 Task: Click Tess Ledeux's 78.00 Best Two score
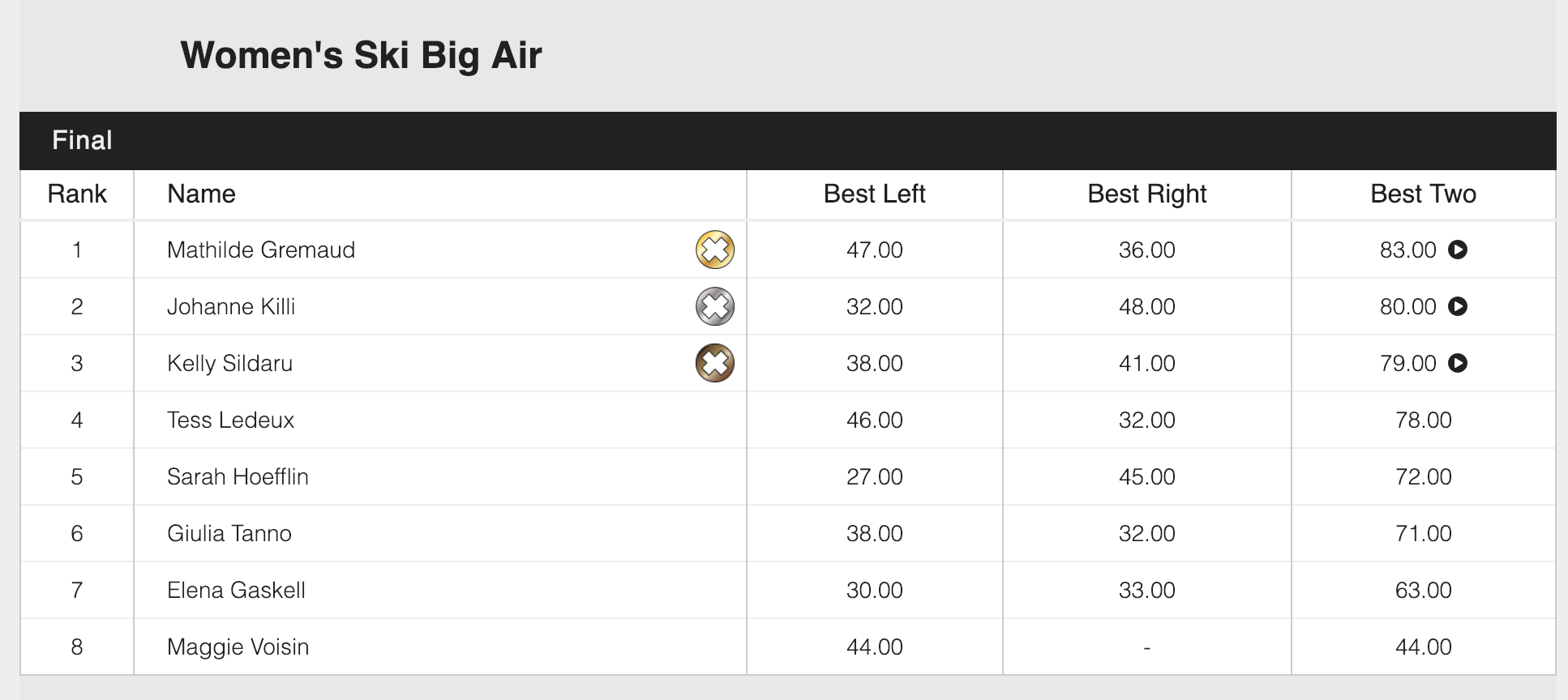pos(1424,420)
